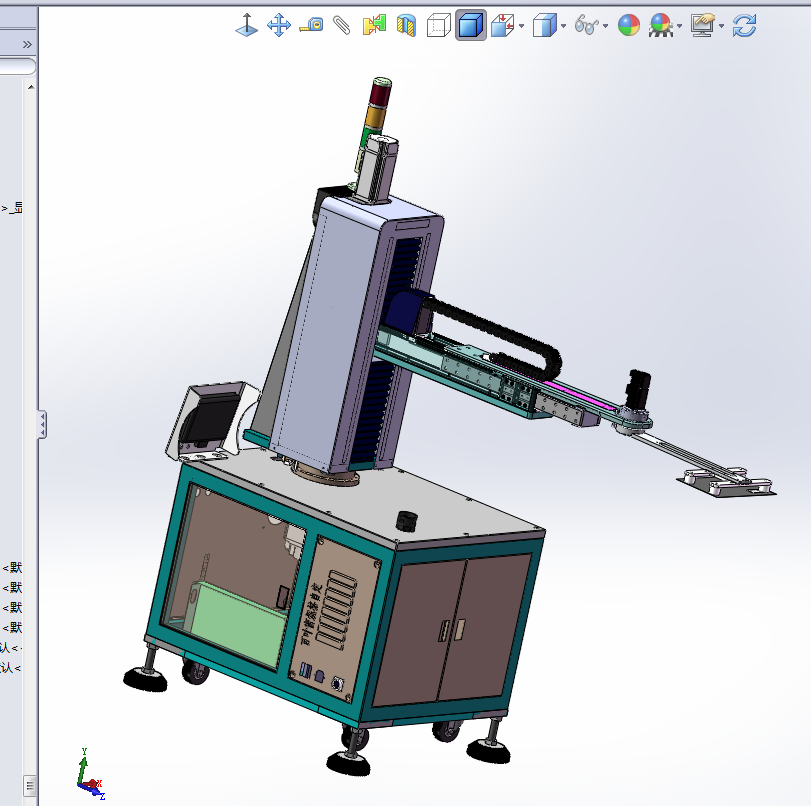This screenshot has height=806, width=811.
Task: Switch to wireframe display style
Action: click(x=438, y=25)
